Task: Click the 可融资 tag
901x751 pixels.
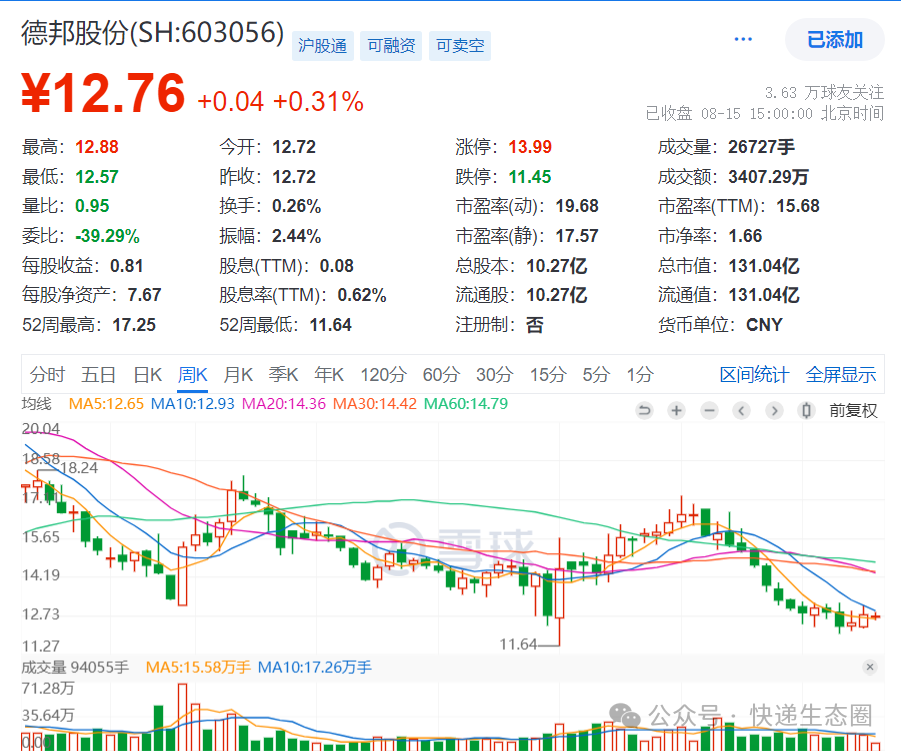Action: coord(391,46)
